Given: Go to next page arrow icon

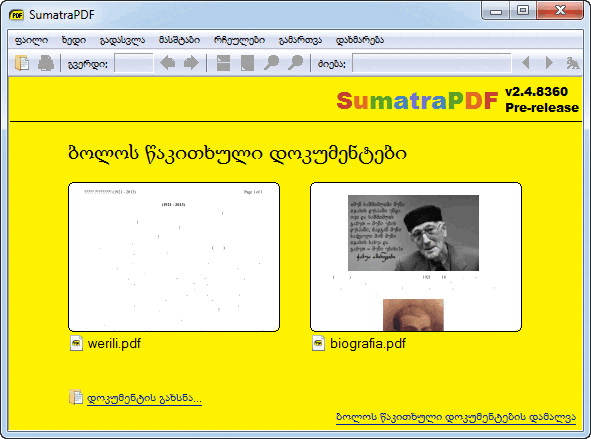Looking at the screenshot, I should click(x=191, y=63).
